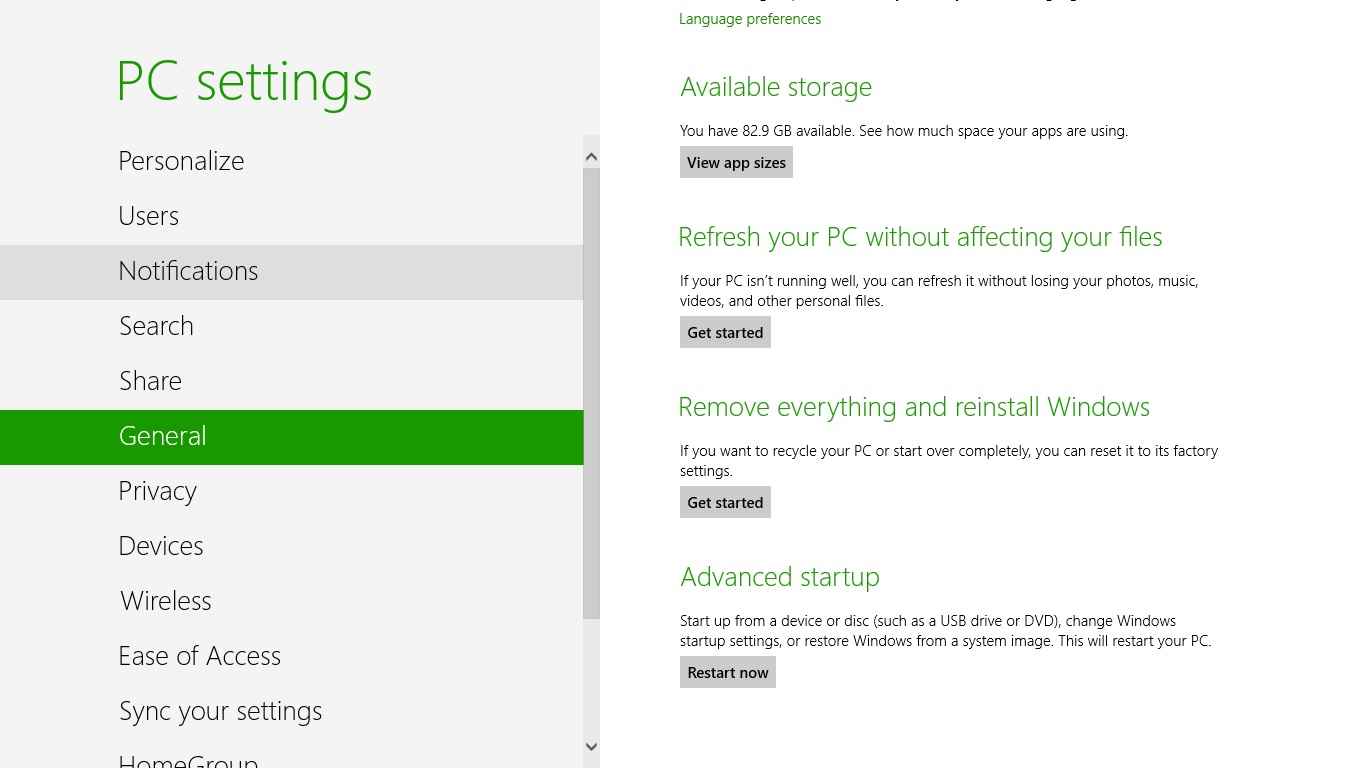Viewport: 1366px width, 768px height.
Task: Switch to the Users settings section
Action: (x=148, y=215)
